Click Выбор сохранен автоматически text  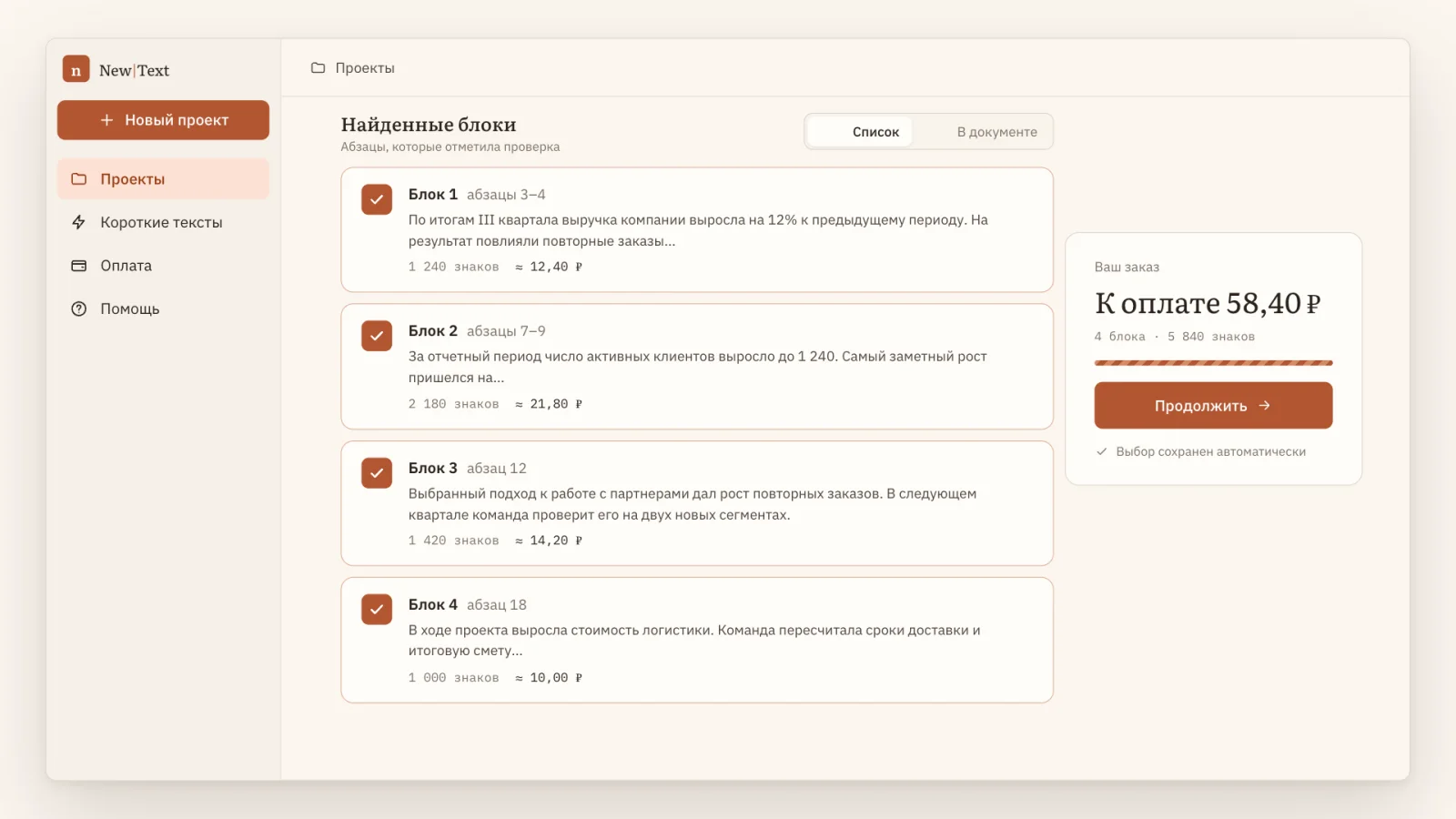tap(1211, 451)
